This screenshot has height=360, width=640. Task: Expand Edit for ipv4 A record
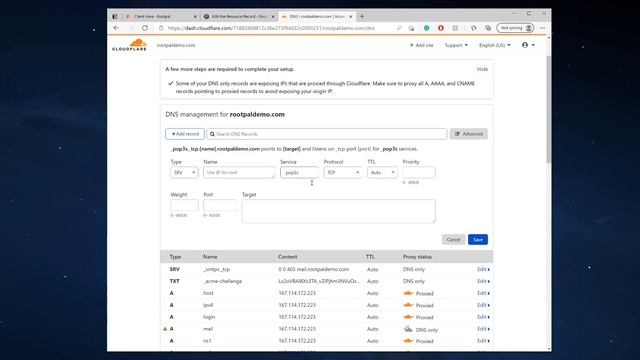[483, 305]
